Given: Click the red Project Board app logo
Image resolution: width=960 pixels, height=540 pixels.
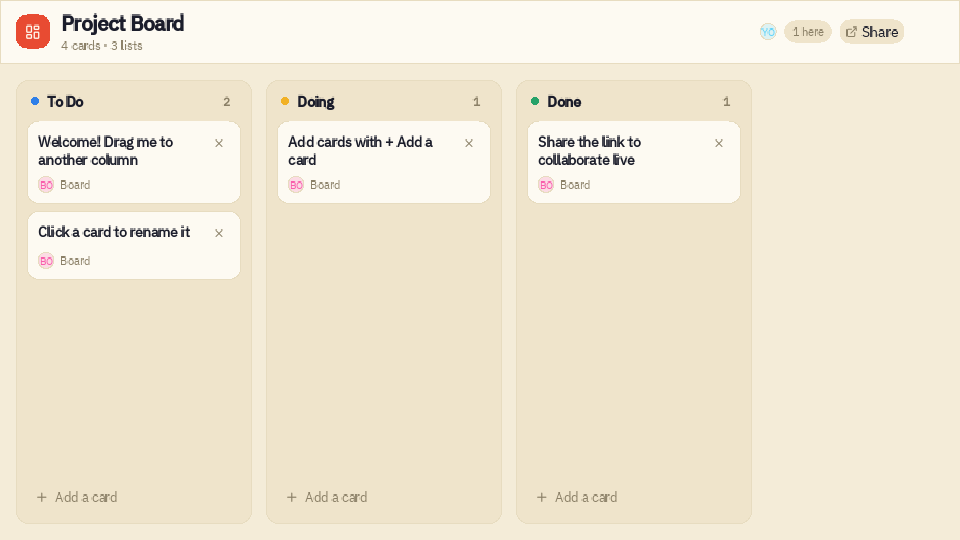Looking at the screenshot, I should (33, 31).
